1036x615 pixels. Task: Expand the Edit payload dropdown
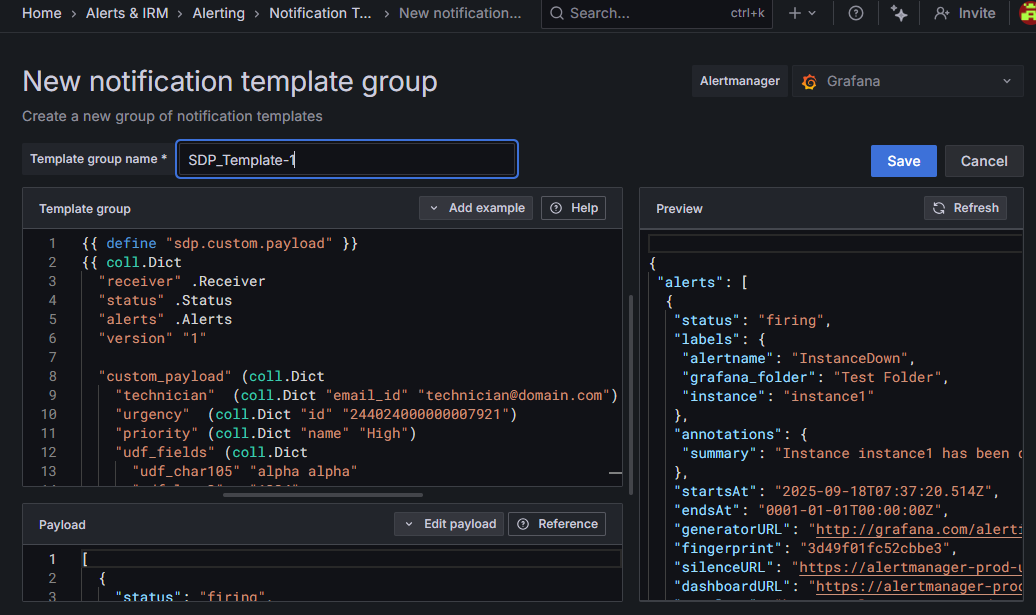(448, 523)
